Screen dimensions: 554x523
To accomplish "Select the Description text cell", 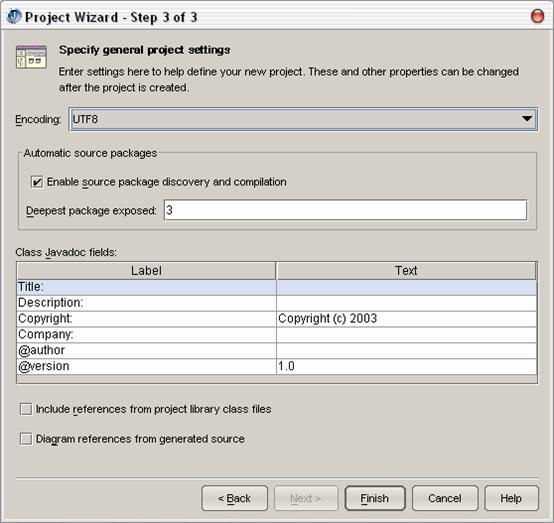I will [406, 303].
